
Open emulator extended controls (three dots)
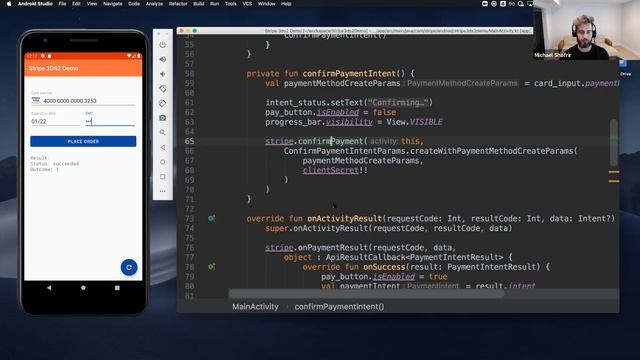click(162, 191)
